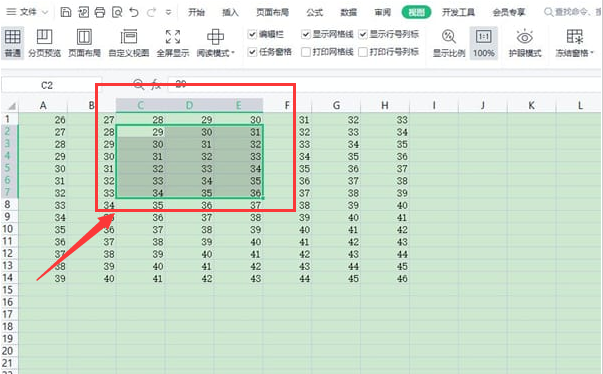This screenshot has height=374, width=603.
Task: Switch to 普通 normal view
Action: [x=12, y=43]
